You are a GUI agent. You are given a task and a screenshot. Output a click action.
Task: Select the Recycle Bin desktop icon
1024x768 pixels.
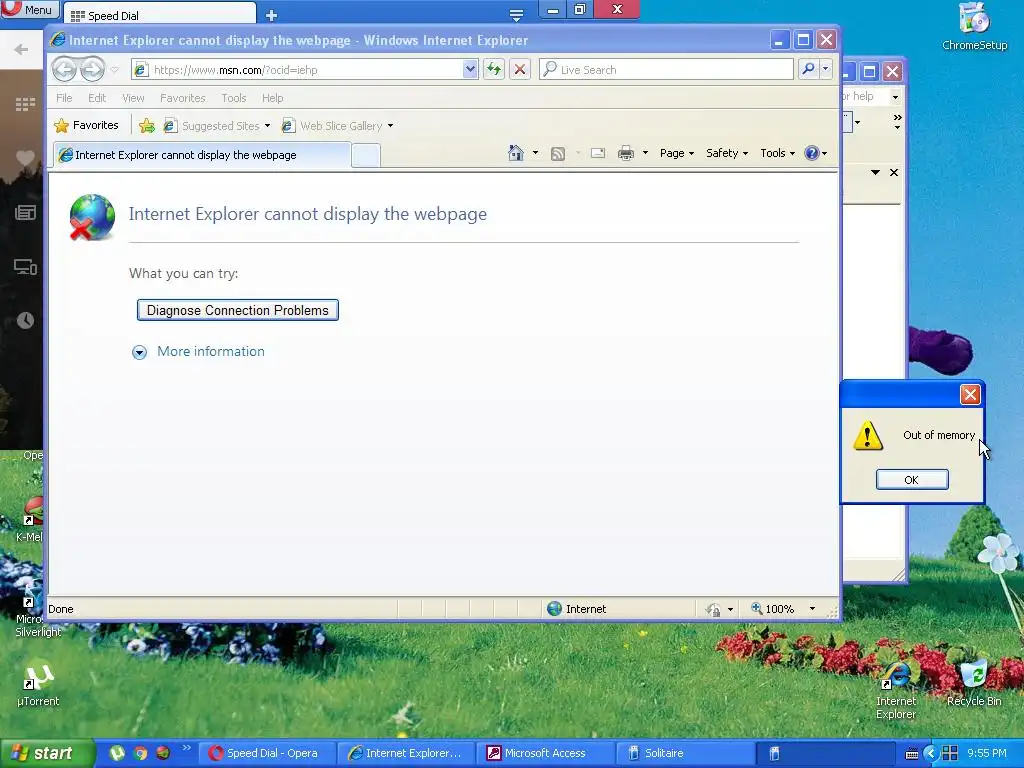[974, 683]
